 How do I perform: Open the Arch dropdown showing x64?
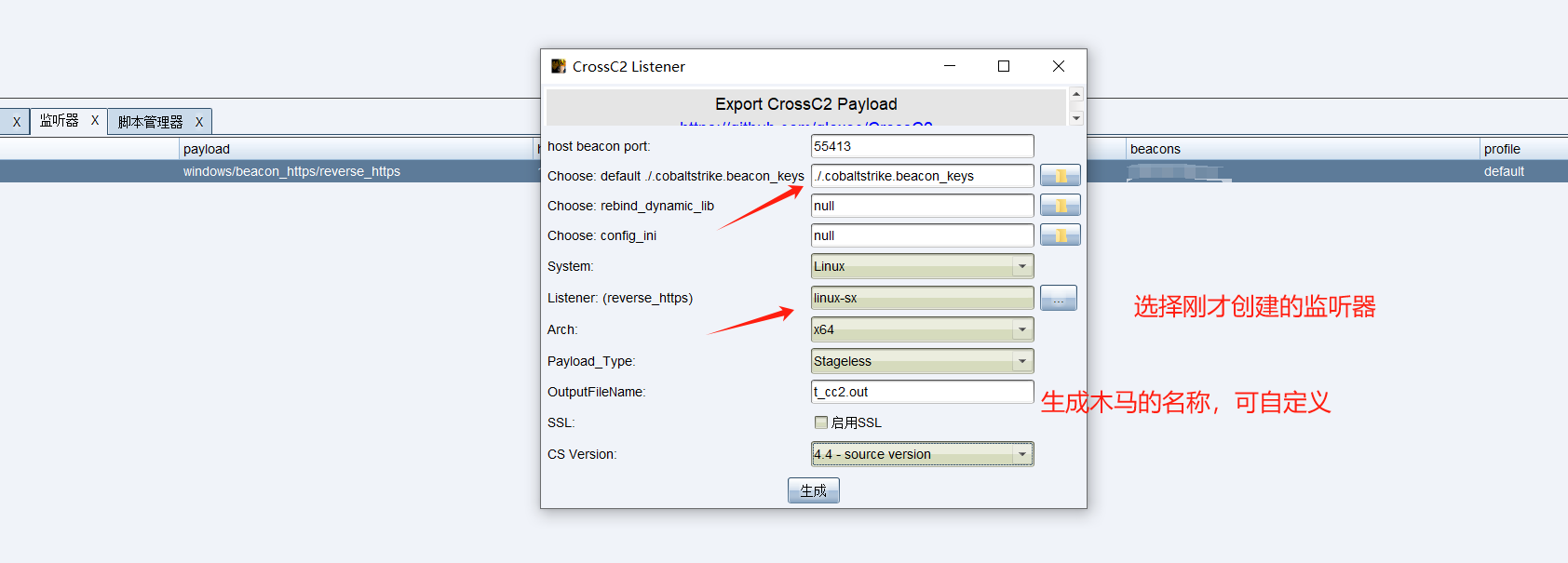click(923, 329)
